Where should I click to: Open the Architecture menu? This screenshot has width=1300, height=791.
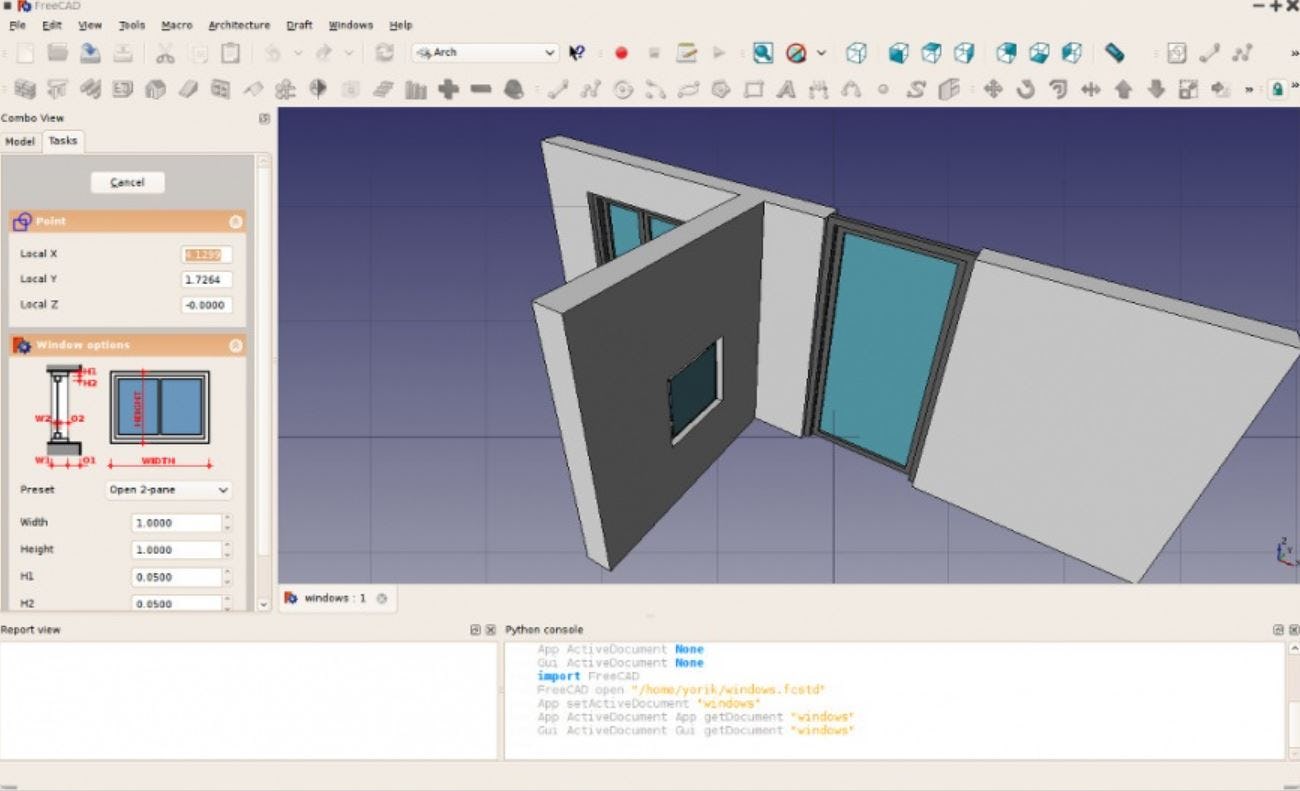(x=239, y=25)
